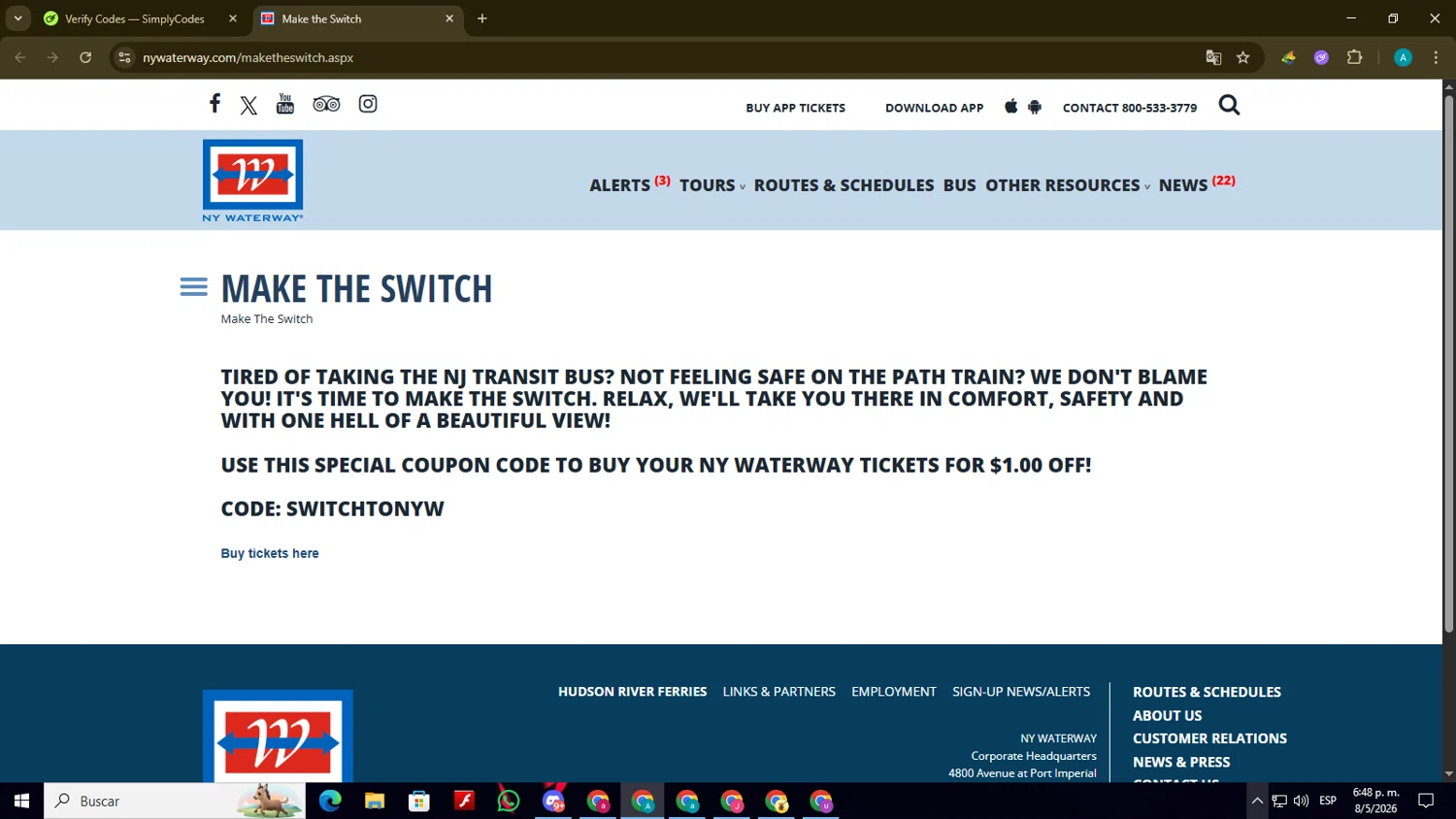Switch to Chrome window with 'u' profile badge
Viewport: 1456px width, 819px height.
pos(821,801)
